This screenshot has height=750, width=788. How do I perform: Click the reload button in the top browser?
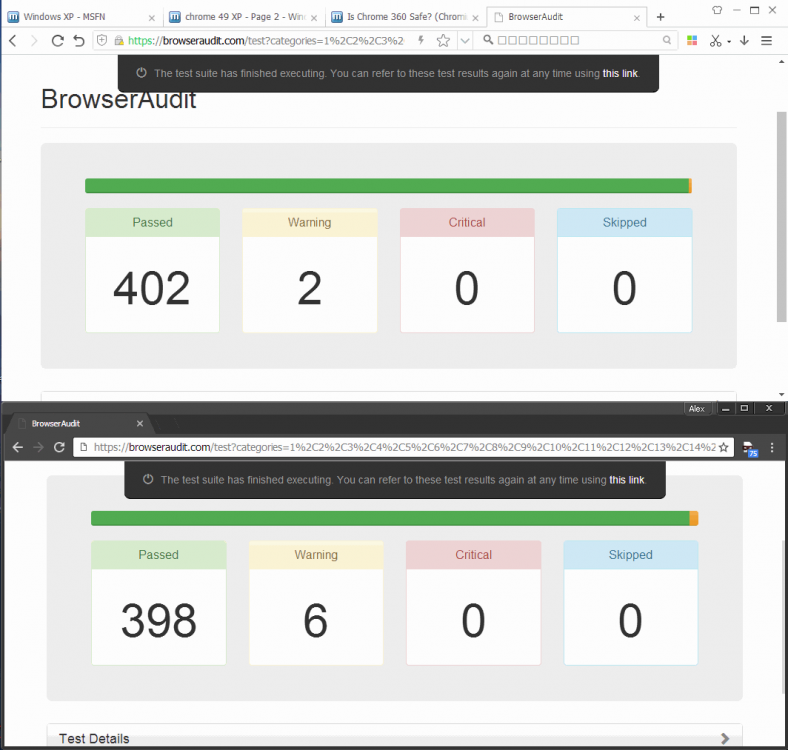click(57, 40)
